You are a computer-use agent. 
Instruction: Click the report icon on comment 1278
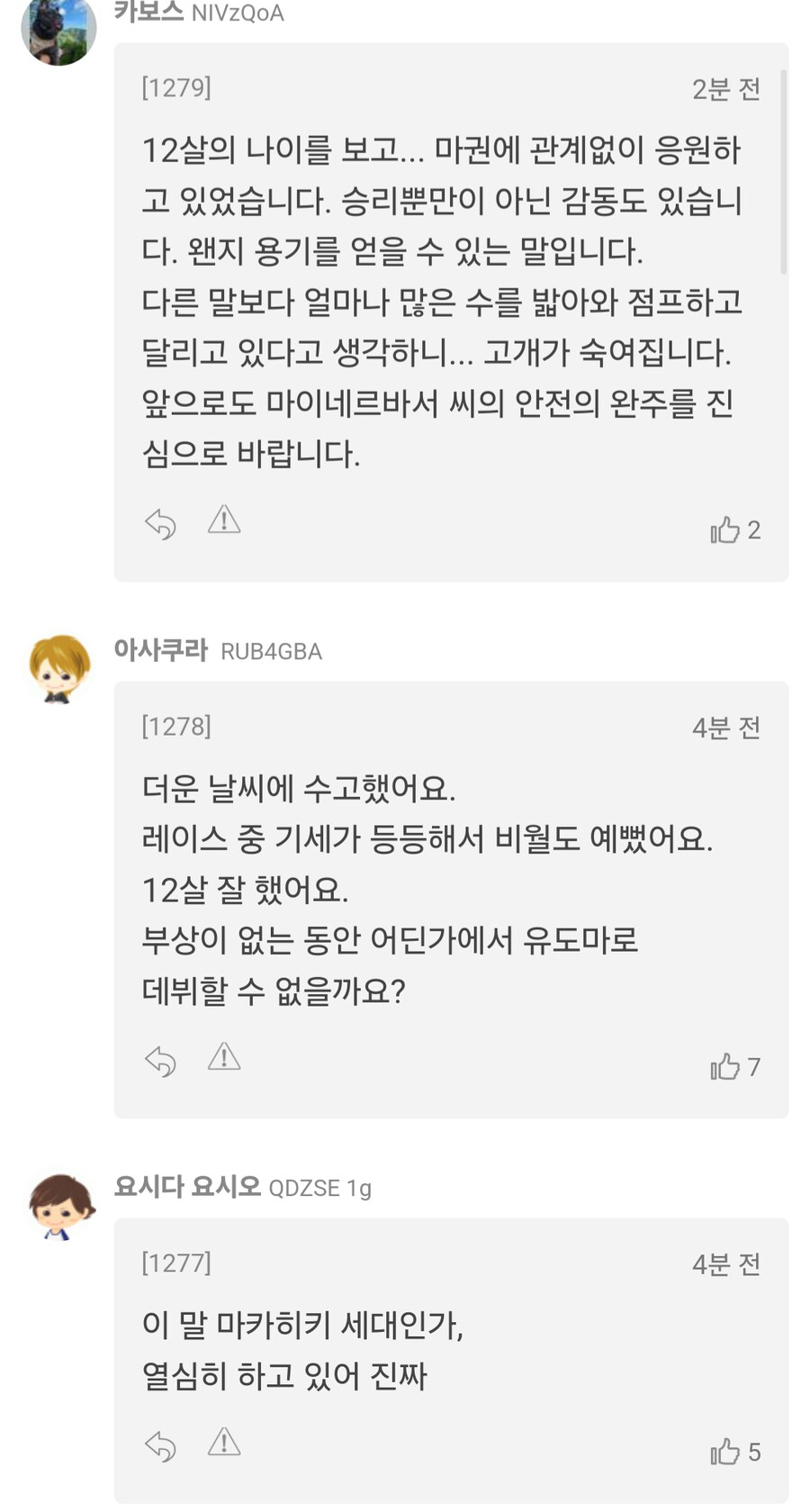pos(224,1060)
